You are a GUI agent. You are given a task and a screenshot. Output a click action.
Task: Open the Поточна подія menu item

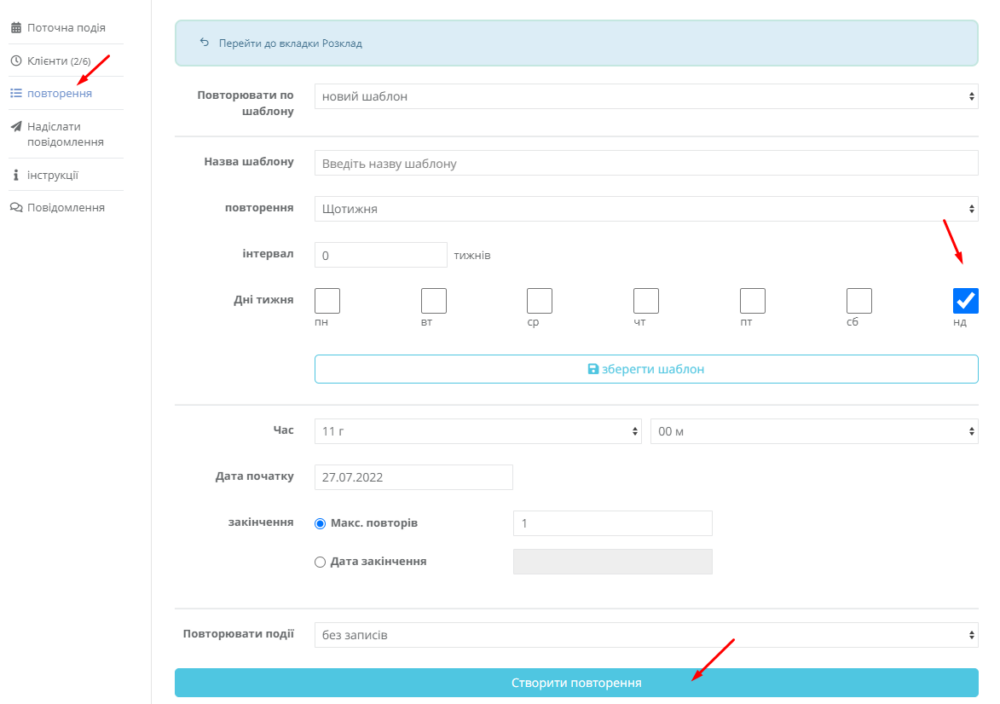pos(66,27)
